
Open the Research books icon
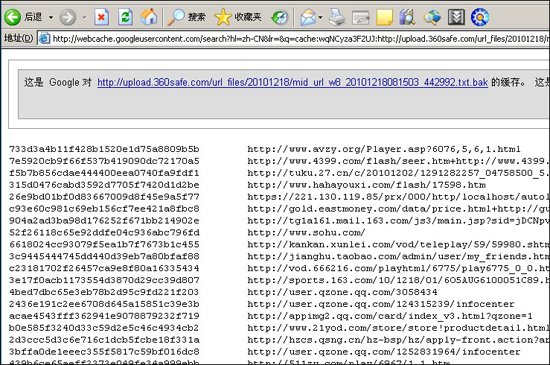(407, 17)
